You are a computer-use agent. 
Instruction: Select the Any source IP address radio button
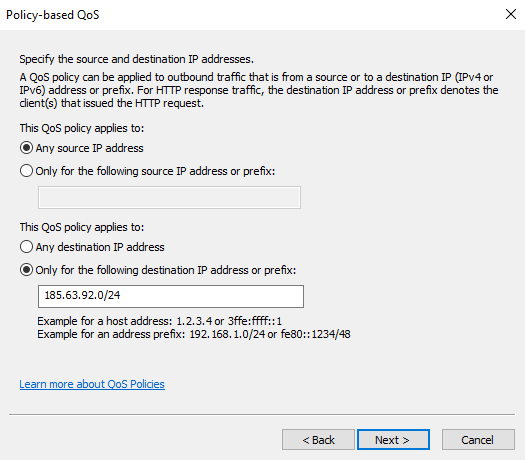pyautogui.click(x=26, y=148)
